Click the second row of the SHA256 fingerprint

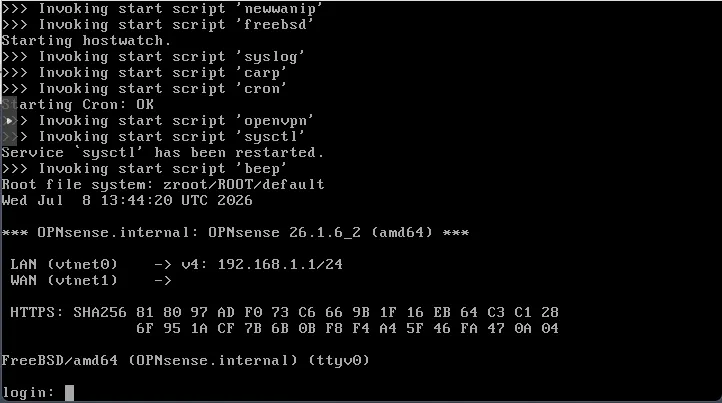point(347,328)
